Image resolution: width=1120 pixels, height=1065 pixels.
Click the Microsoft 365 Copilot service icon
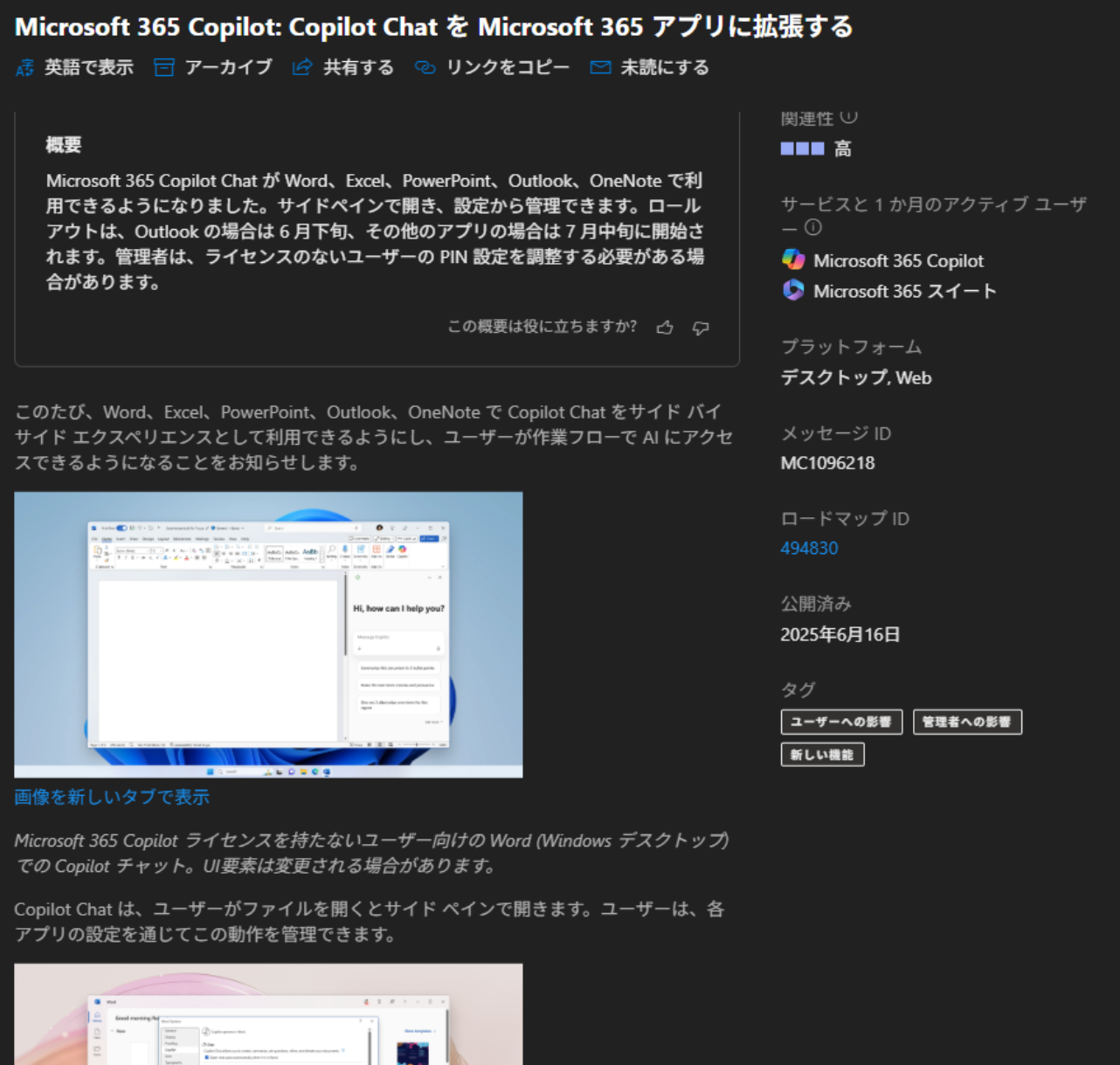(x=793, y=259)
